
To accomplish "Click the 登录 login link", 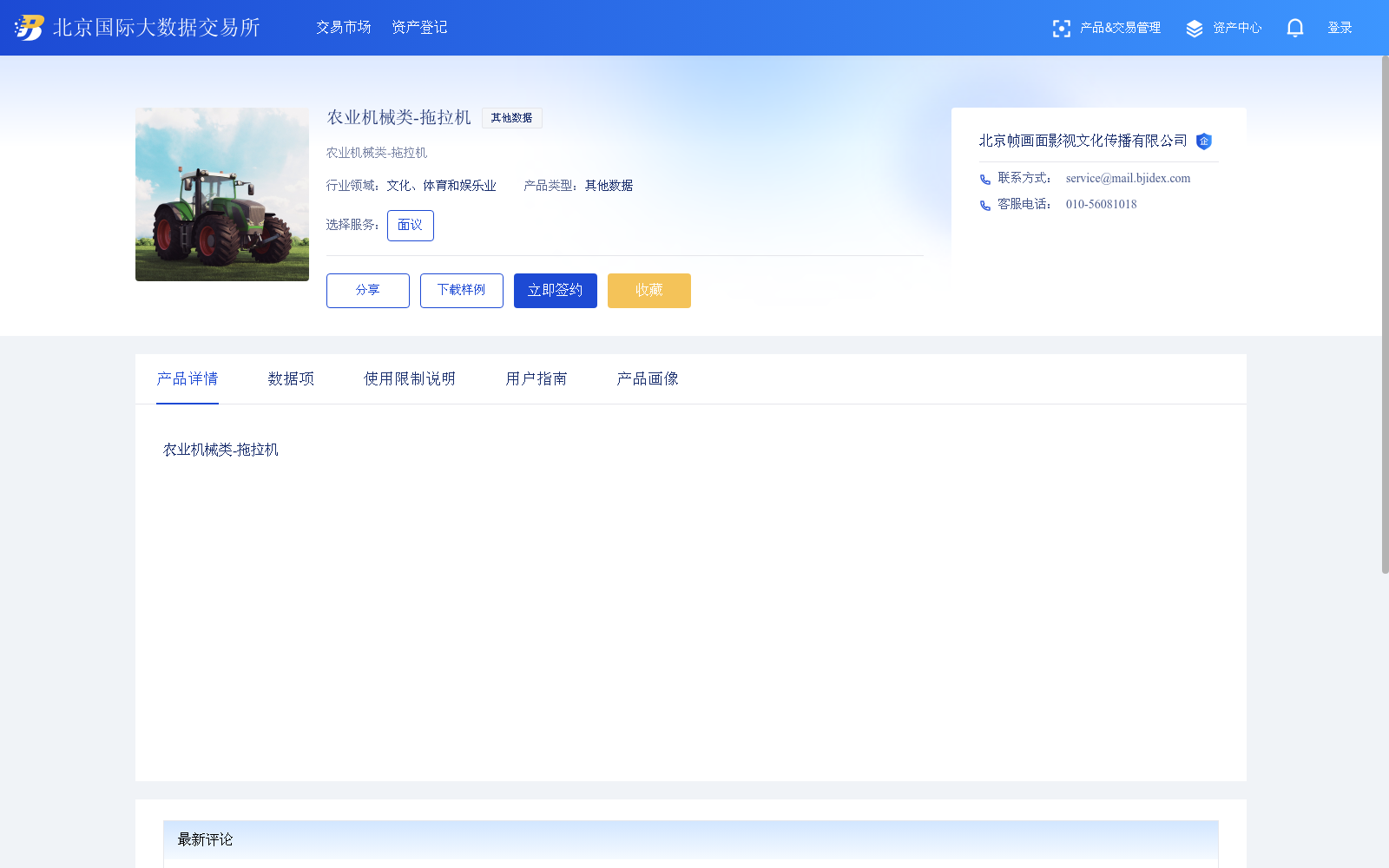I will click(x=1340, y=28).
